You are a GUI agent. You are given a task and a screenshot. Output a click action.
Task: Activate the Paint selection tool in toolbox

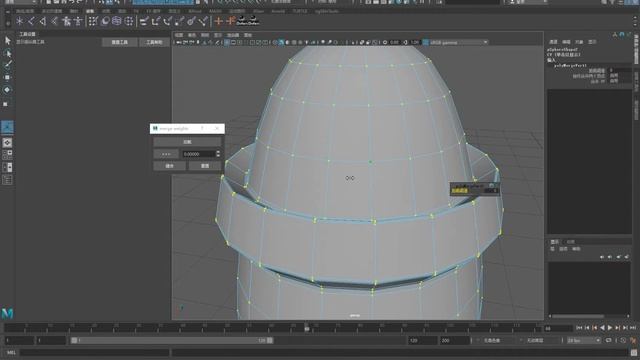pyautogui.click(x=7, y=65)
